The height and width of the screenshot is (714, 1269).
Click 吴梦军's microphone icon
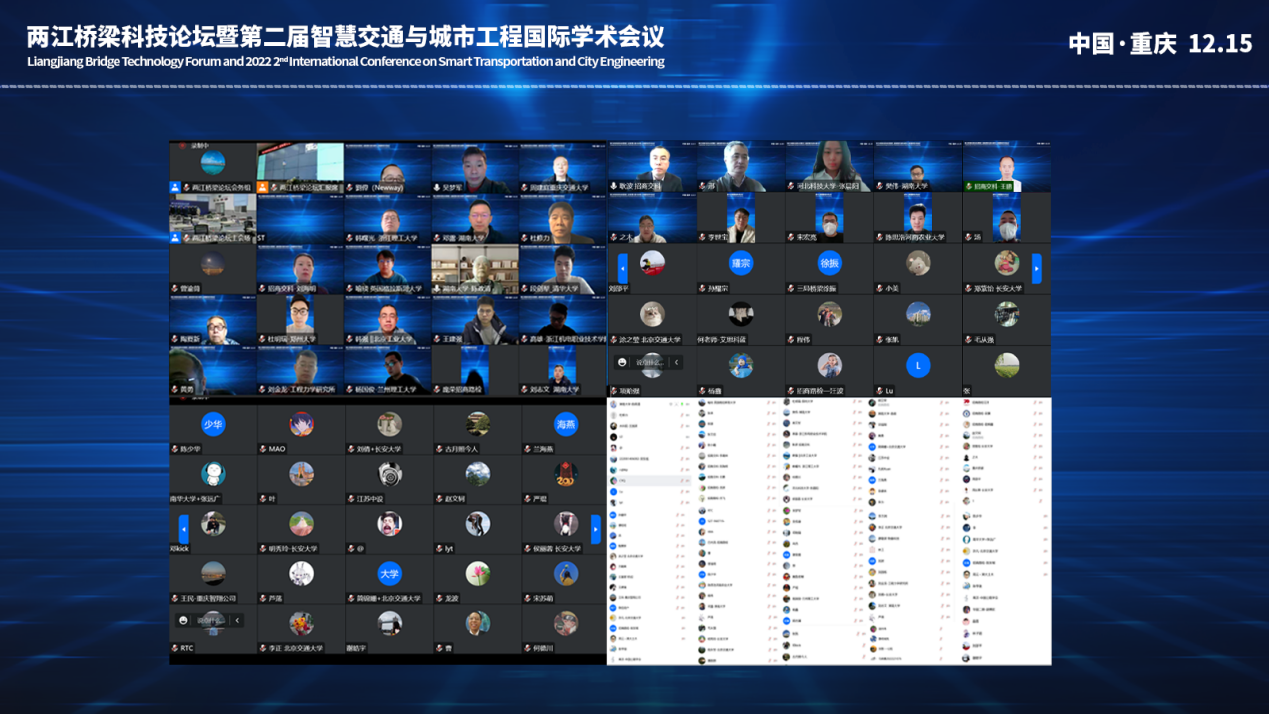(438, 188)
